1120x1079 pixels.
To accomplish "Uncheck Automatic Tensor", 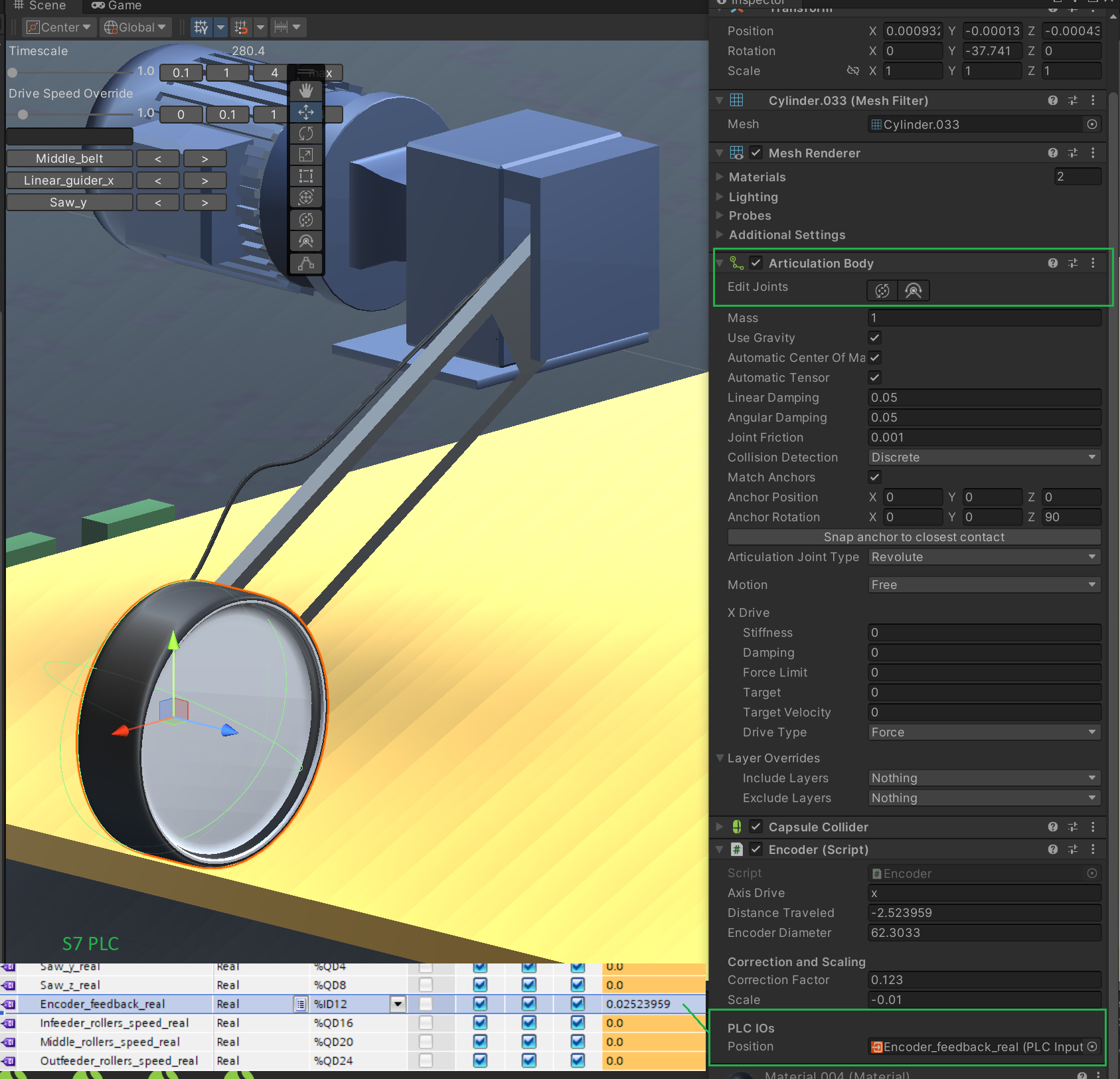I will click(x=875, y=377).
